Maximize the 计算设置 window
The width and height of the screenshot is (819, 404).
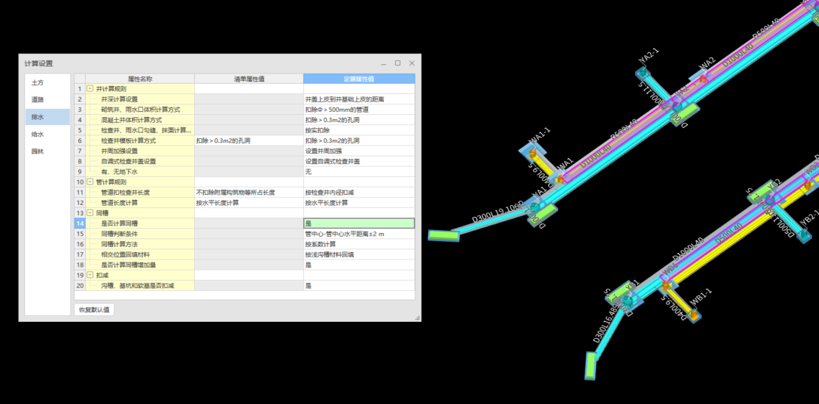397,63
